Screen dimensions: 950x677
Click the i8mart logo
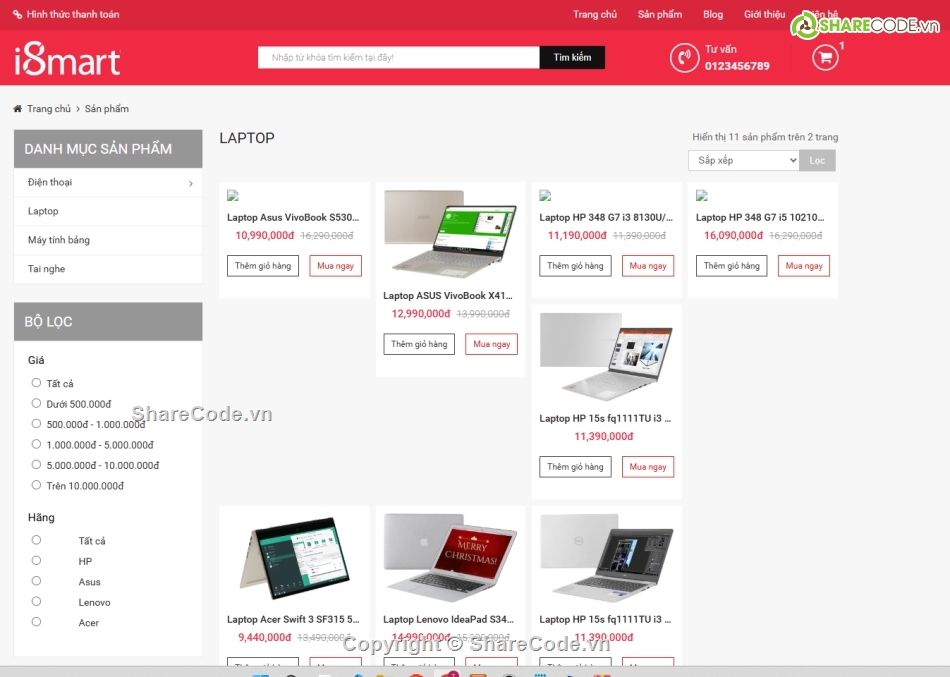coord(67,60)
